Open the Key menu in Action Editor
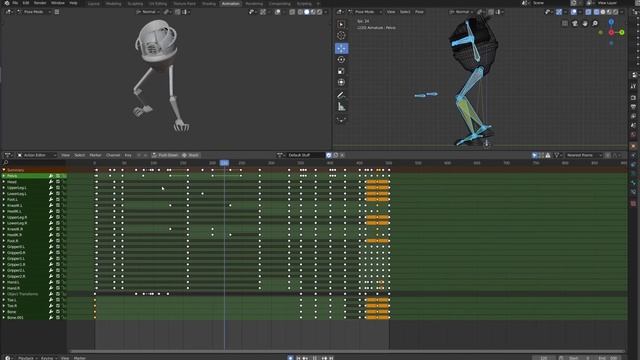The width and height of the screenshot is (640, 360). point(128,155)
